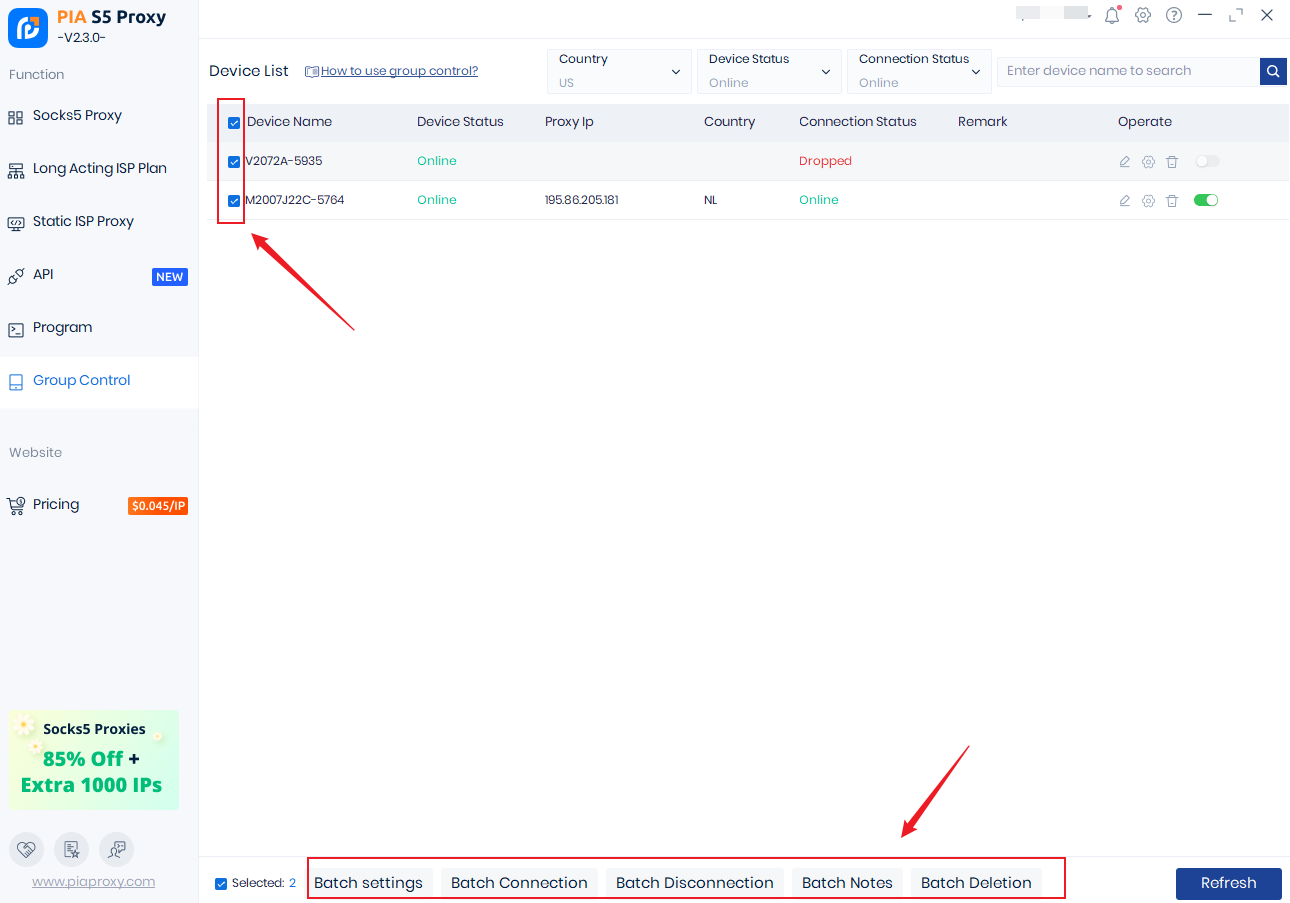Open Static ISP Proxy section
This screenshot has width=1290, height=903.
(x=83, y=222)
